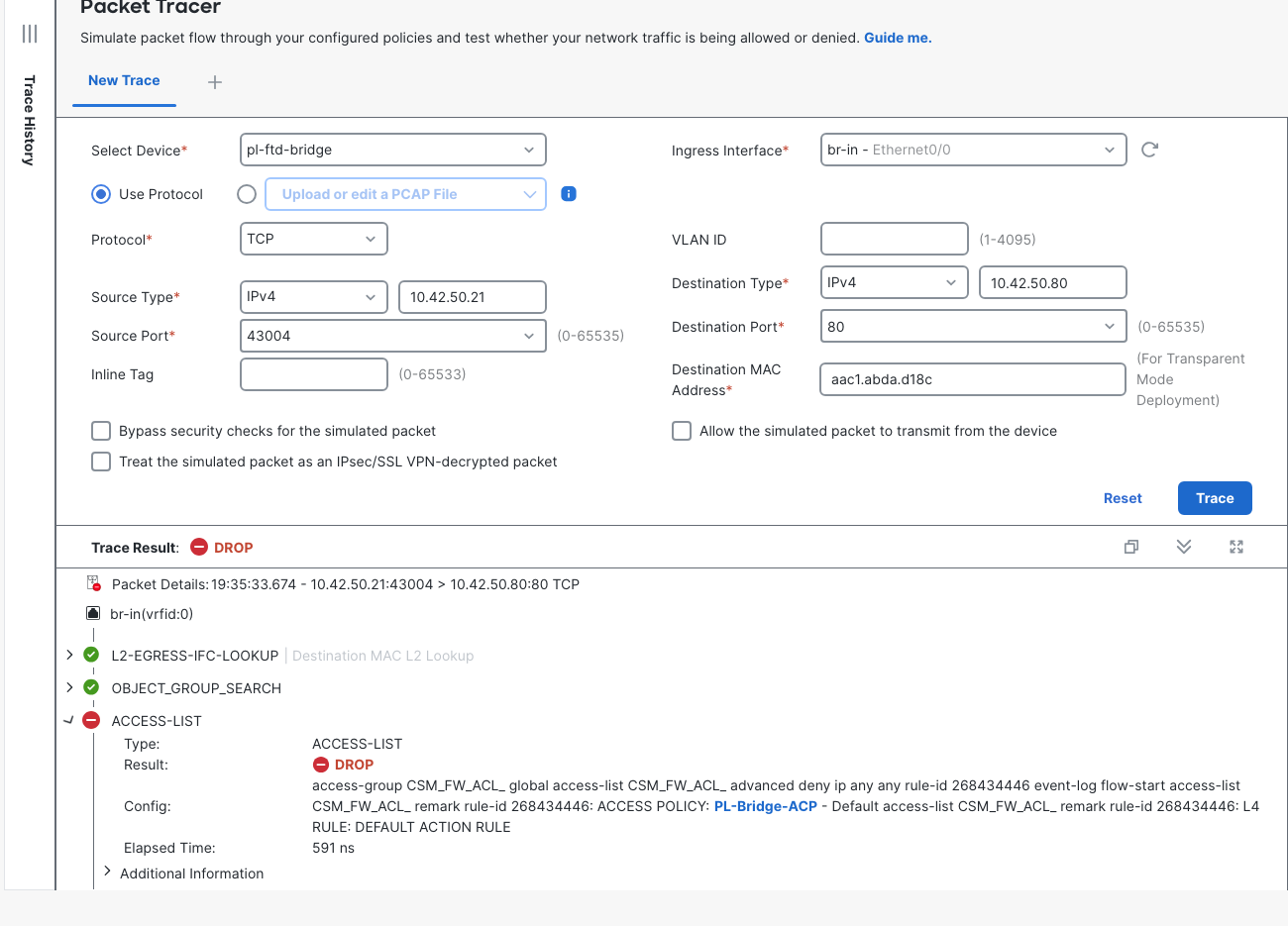Check Allow simulated packet to transmit

click(682, 431)
